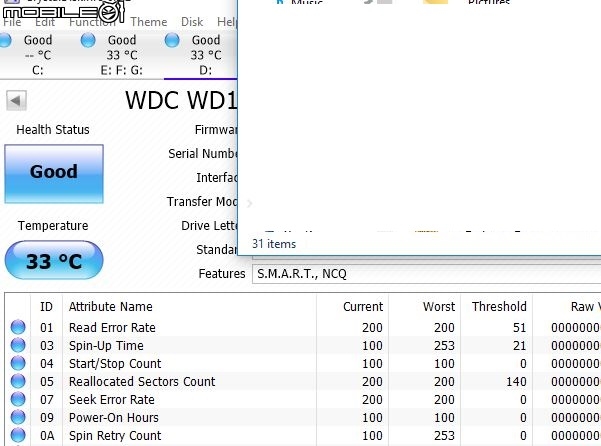The width and height of the screenshot is (601, 446).
Task: Select the Seek Error Rate attribute name
Action: (112, 400)
